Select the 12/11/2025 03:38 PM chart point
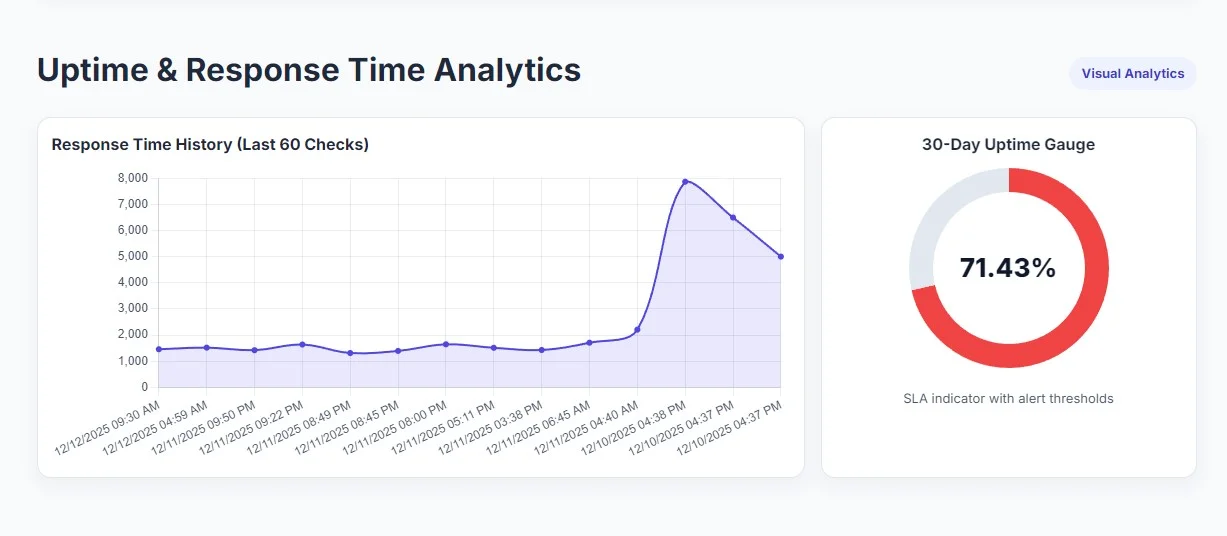 point(542,350)
